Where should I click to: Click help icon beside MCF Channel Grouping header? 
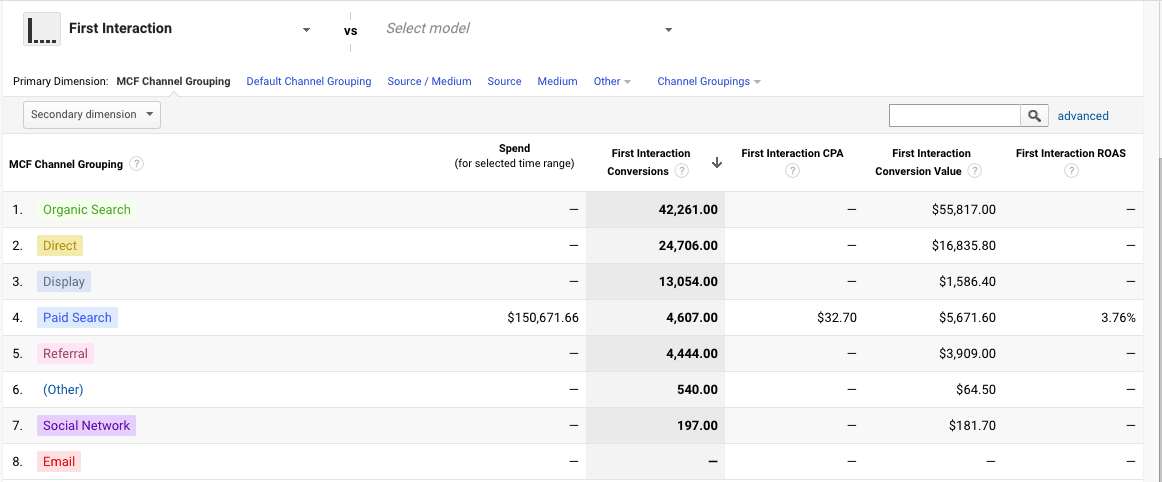(136, 164)
